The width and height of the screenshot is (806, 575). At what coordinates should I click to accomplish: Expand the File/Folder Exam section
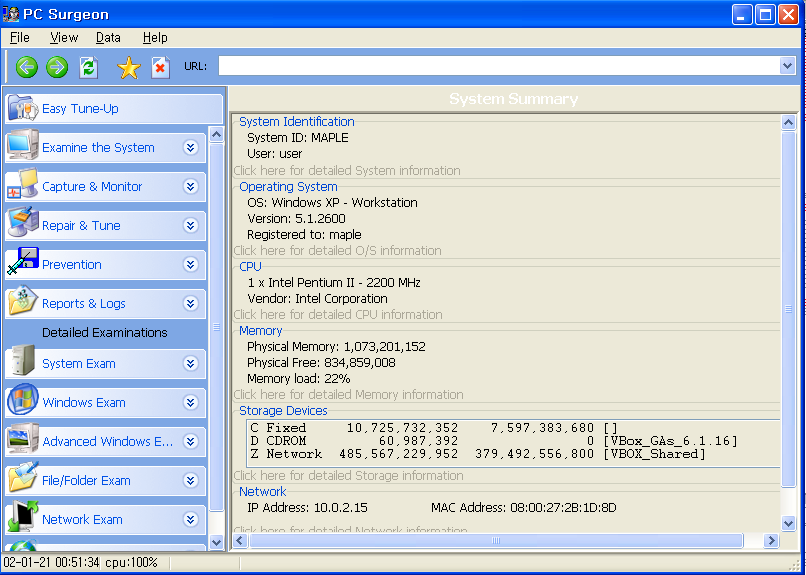click(190, 480)
